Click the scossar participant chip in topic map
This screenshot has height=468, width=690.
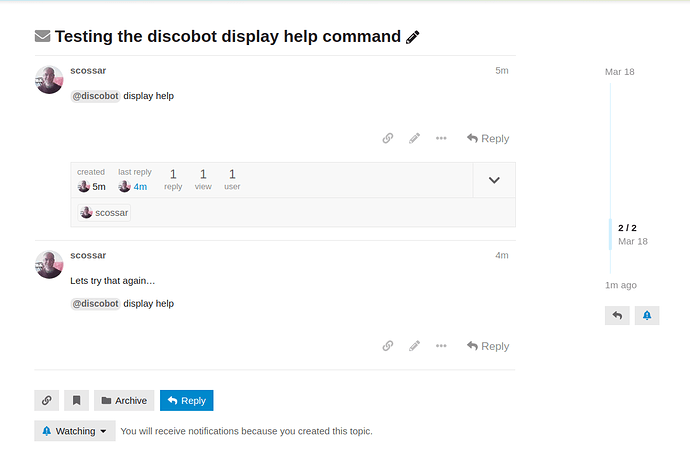coord(104,213)
